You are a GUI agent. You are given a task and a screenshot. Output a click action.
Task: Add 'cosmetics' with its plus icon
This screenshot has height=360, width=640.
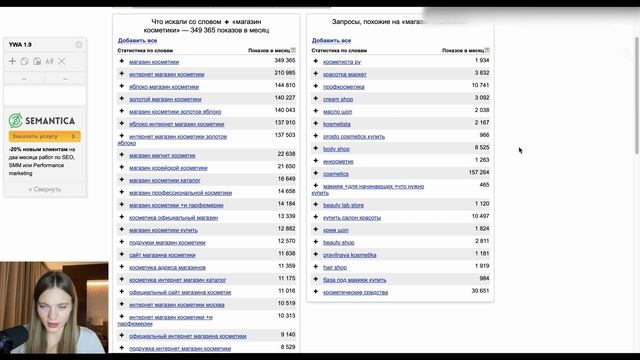(316, 173)
